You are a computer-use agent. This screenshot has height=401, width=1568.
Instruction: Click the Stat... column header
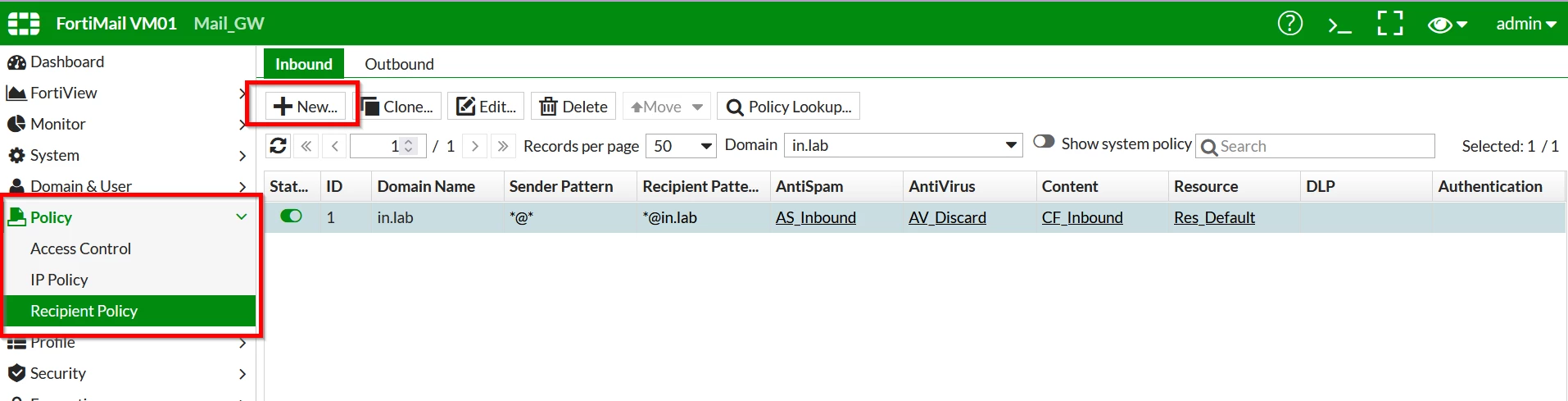[x=292, y=186]
